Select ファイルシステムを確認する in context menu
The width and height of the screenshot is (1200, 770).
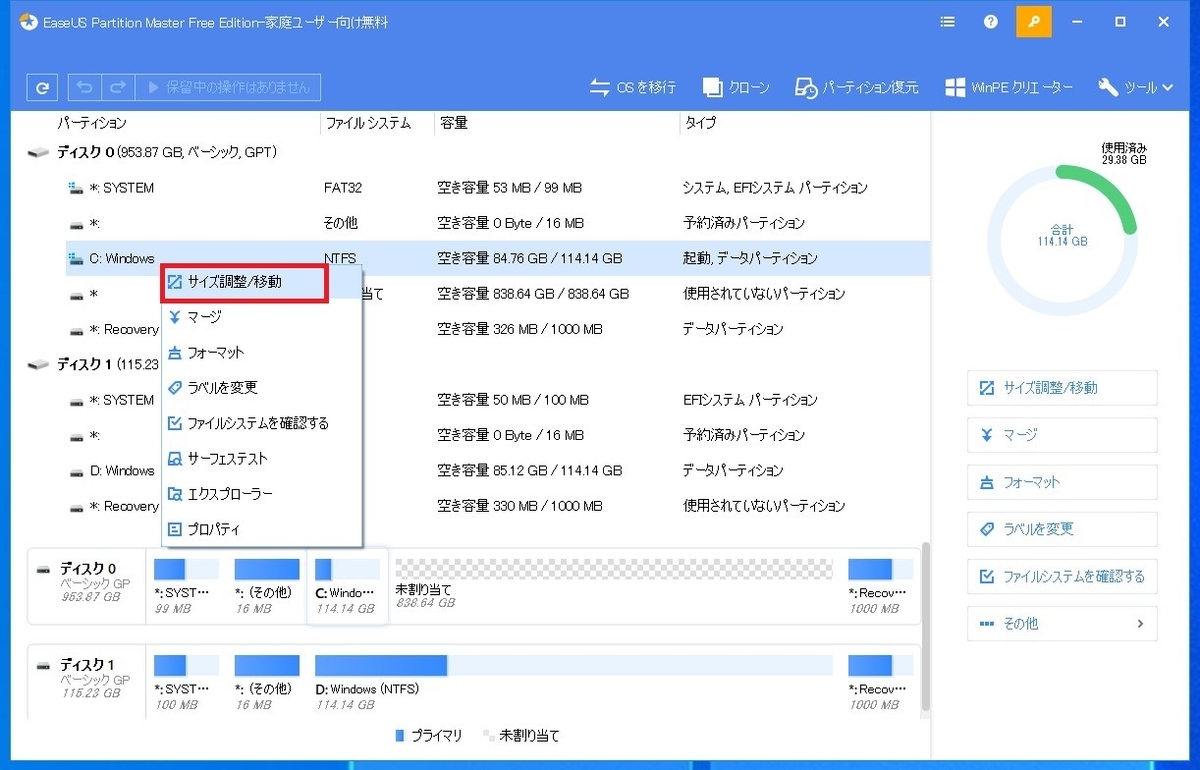pos(261,424)
